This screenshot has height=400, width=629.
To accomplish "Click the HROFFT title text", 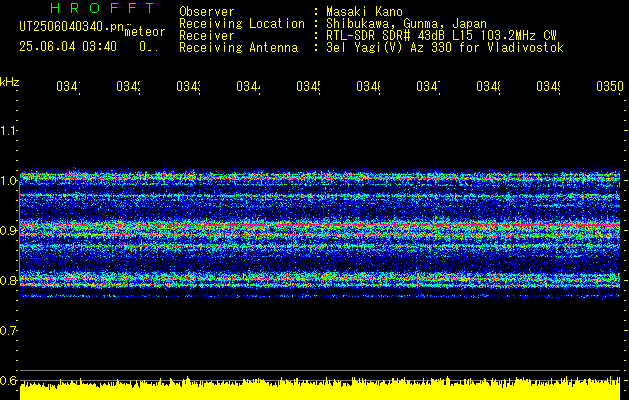I will click(x=102, y=8).
